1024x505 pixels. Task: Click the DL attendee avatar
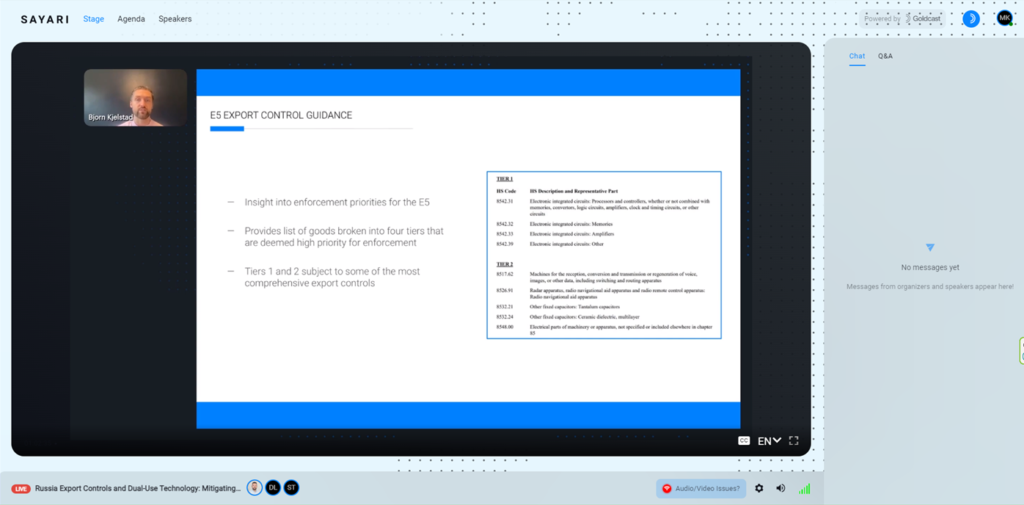coord(273,488)
